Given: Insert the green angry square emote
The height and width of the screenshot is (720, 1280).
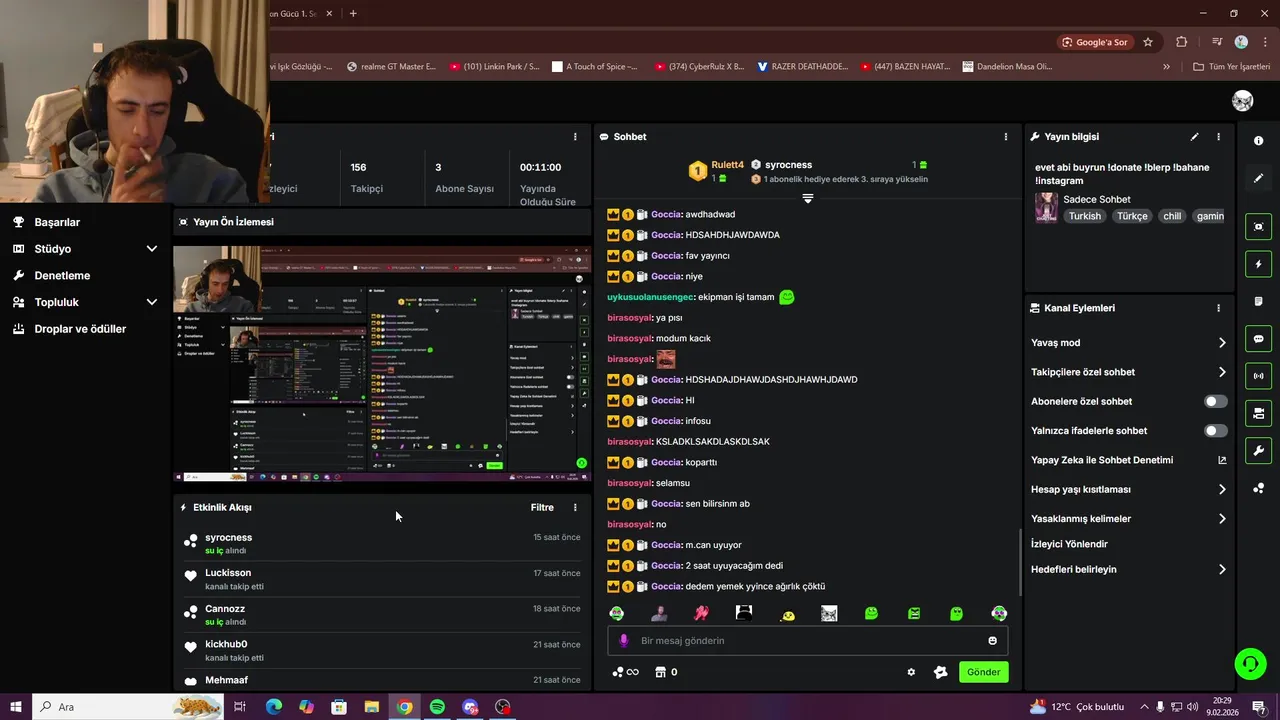Looking at the screenshot, I should point(914,613).
